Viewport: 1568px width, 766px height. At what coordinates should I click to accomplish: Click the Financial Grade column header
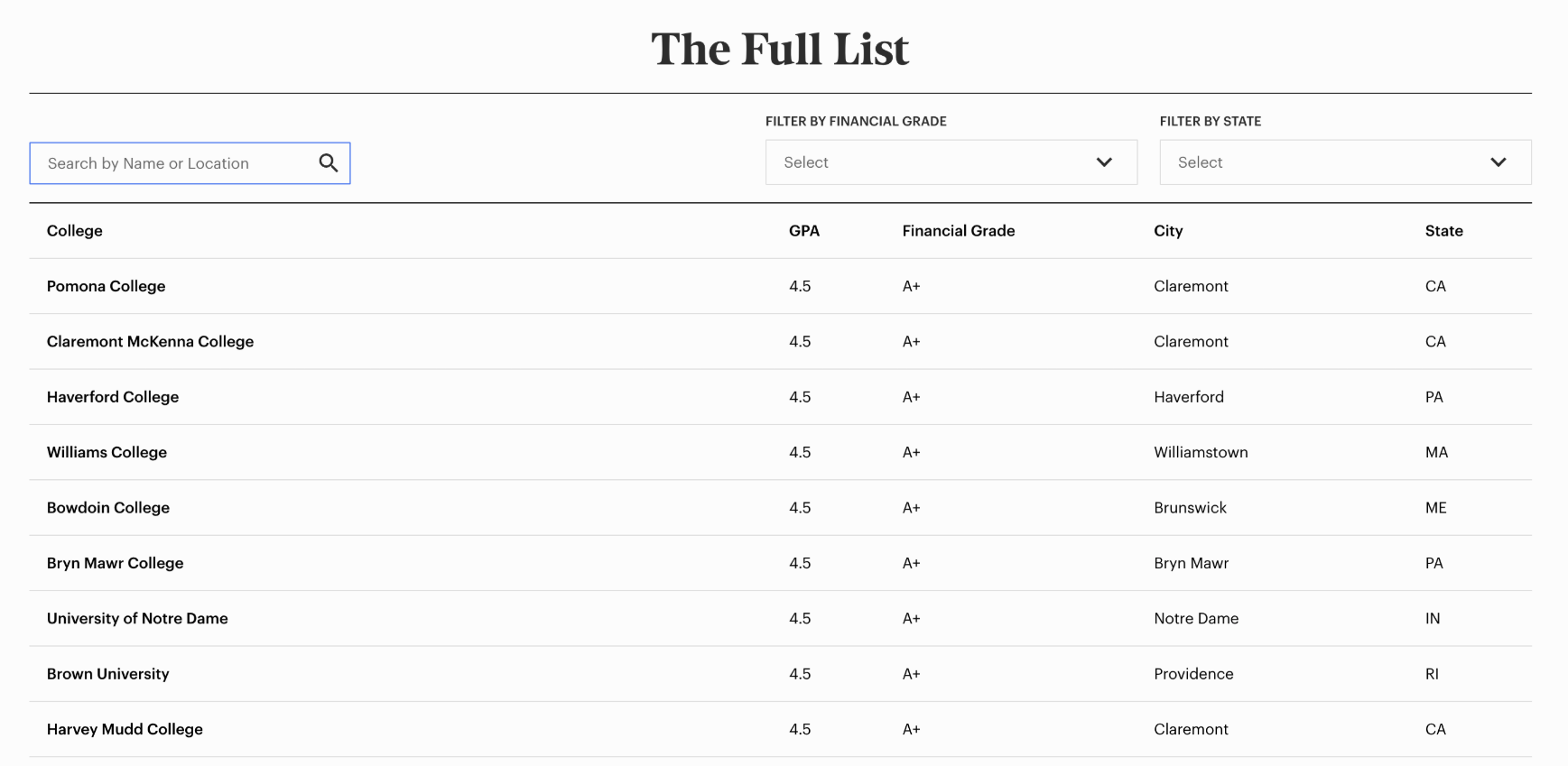coord(959,231)
